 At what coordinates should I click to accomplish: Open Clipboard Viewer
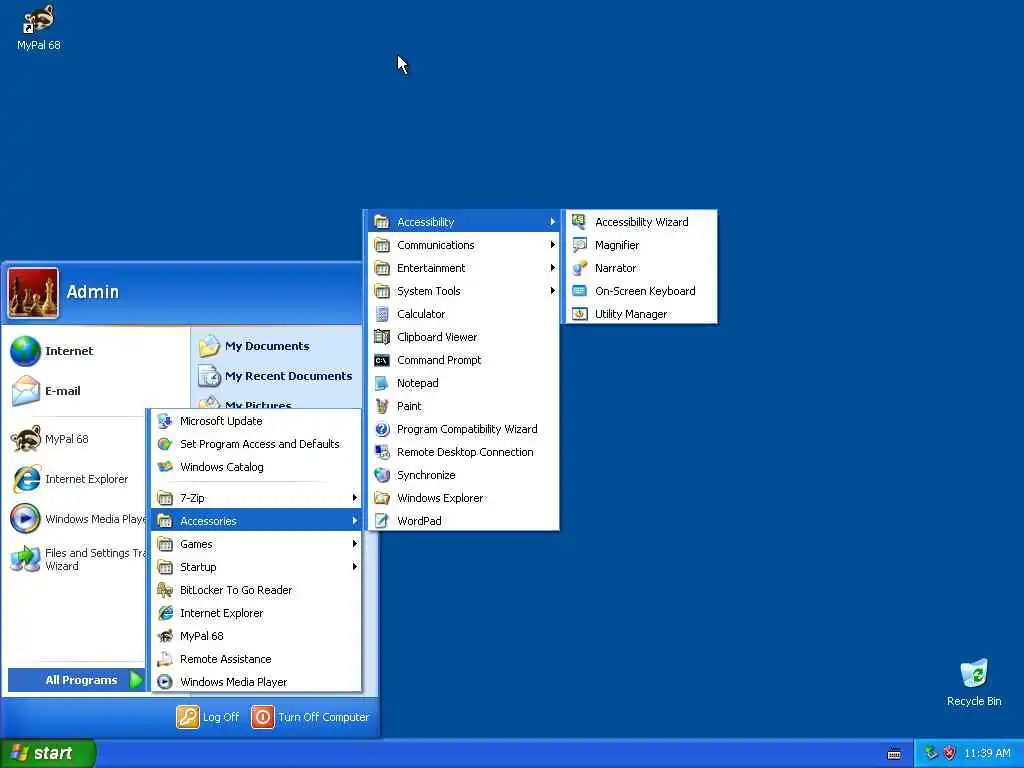click(463, 337)
